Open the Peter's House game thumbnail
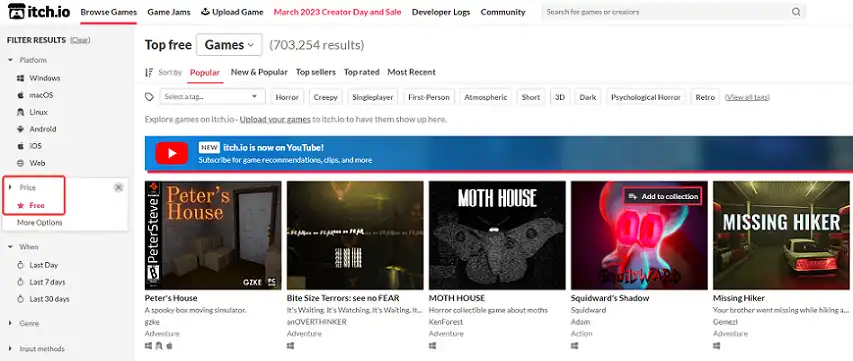 213,235
